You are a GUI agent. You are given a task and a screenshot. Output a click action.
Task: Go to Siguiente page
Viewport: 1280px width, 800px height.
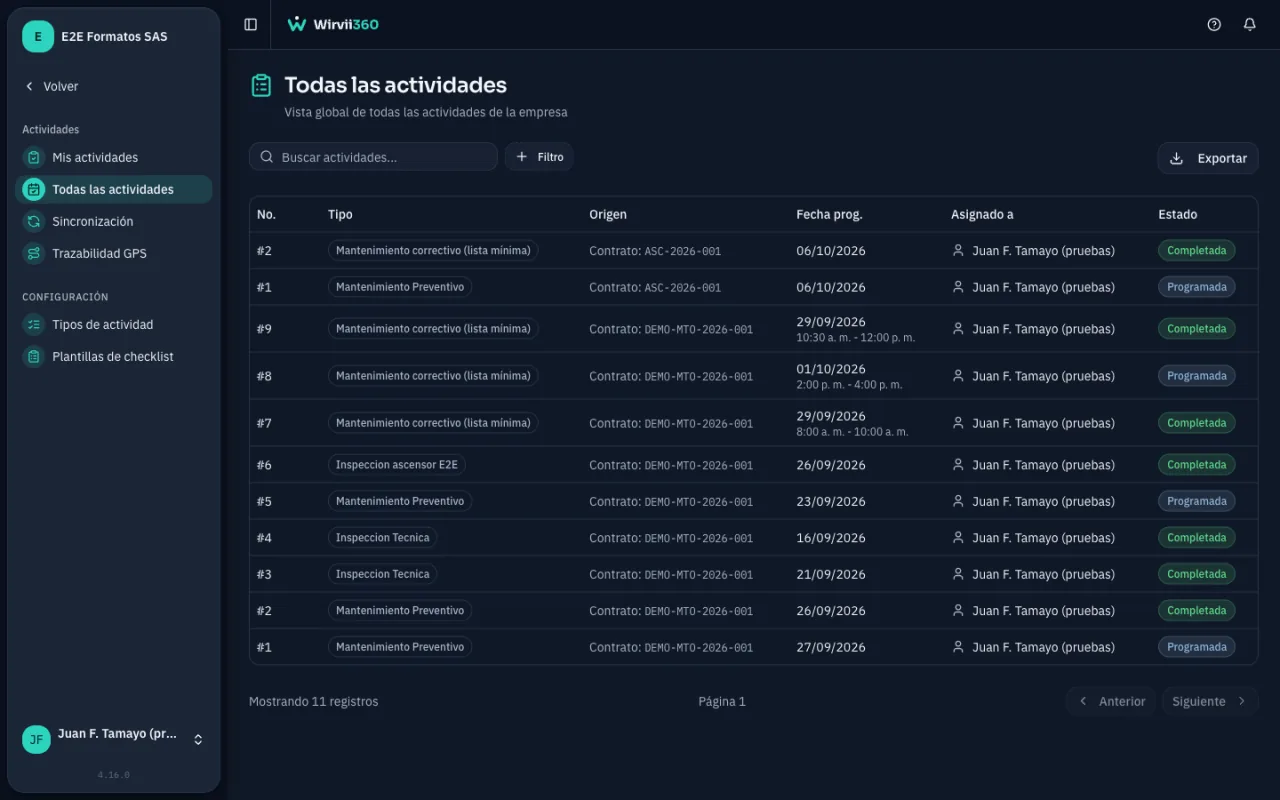(1209, 701)
